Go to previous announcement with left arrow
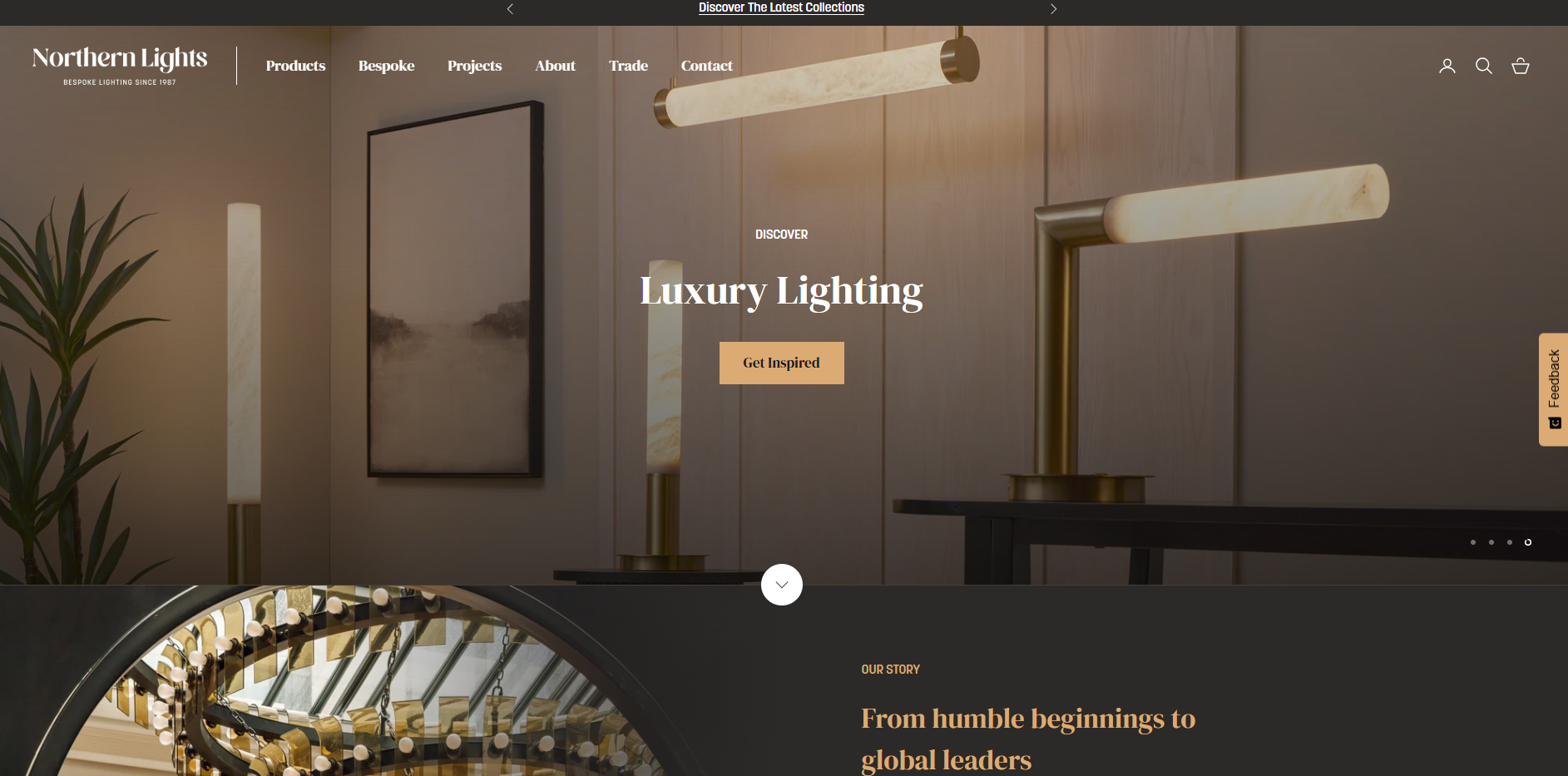Image resolution: width=1568 pixels, height=776 pixels. pos(510,8)
